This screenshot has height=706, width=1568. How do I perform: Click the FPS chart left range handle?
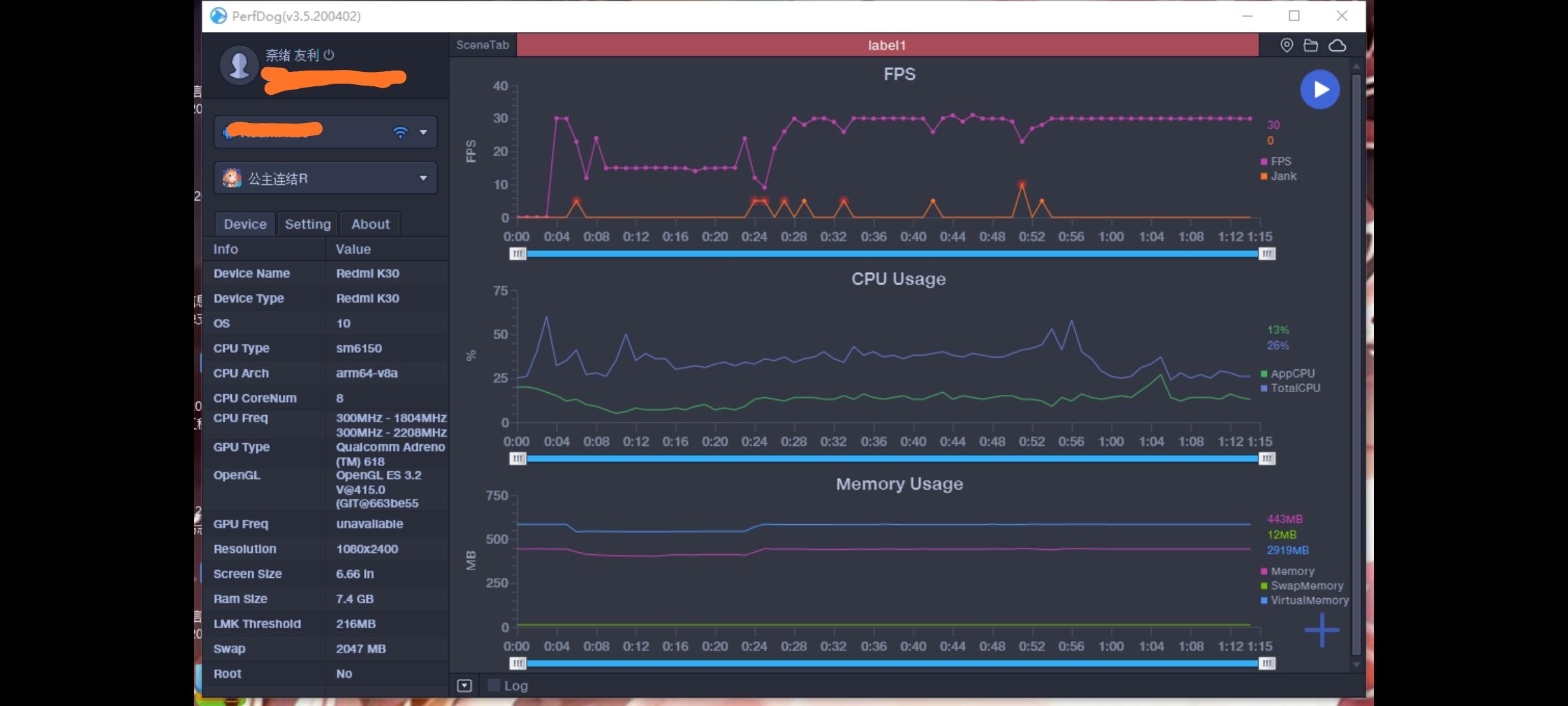click(517, 254)
